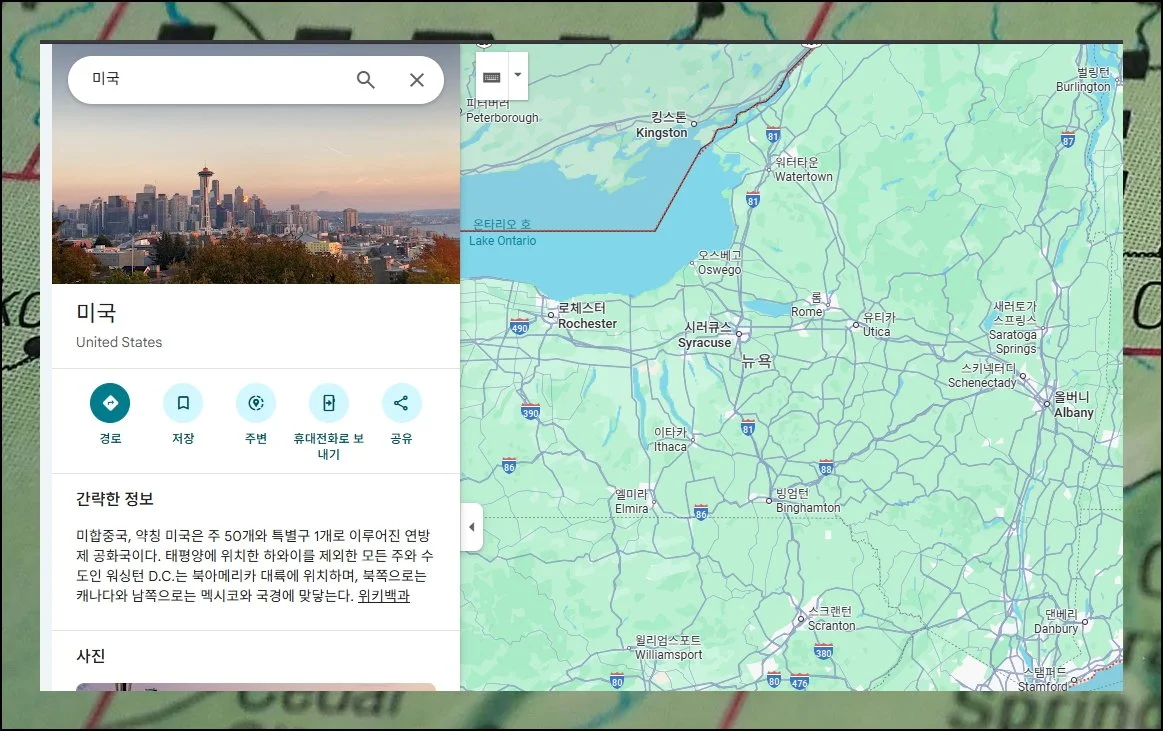1163x731 pixels.
Task: Click the photo thumbnail under 사진
Action: (256, 686)
